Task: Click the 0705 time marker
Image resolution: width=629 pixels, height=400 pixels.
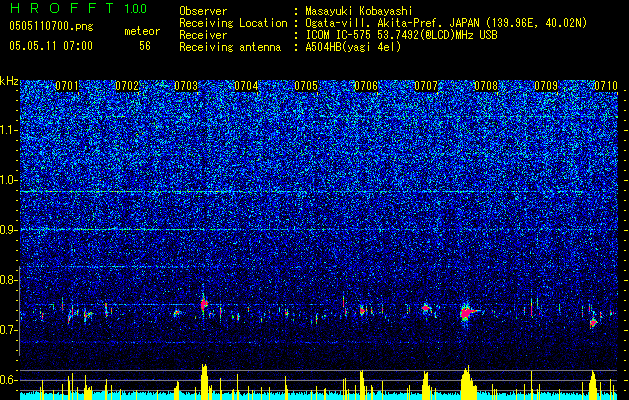Action: point(306,86)
